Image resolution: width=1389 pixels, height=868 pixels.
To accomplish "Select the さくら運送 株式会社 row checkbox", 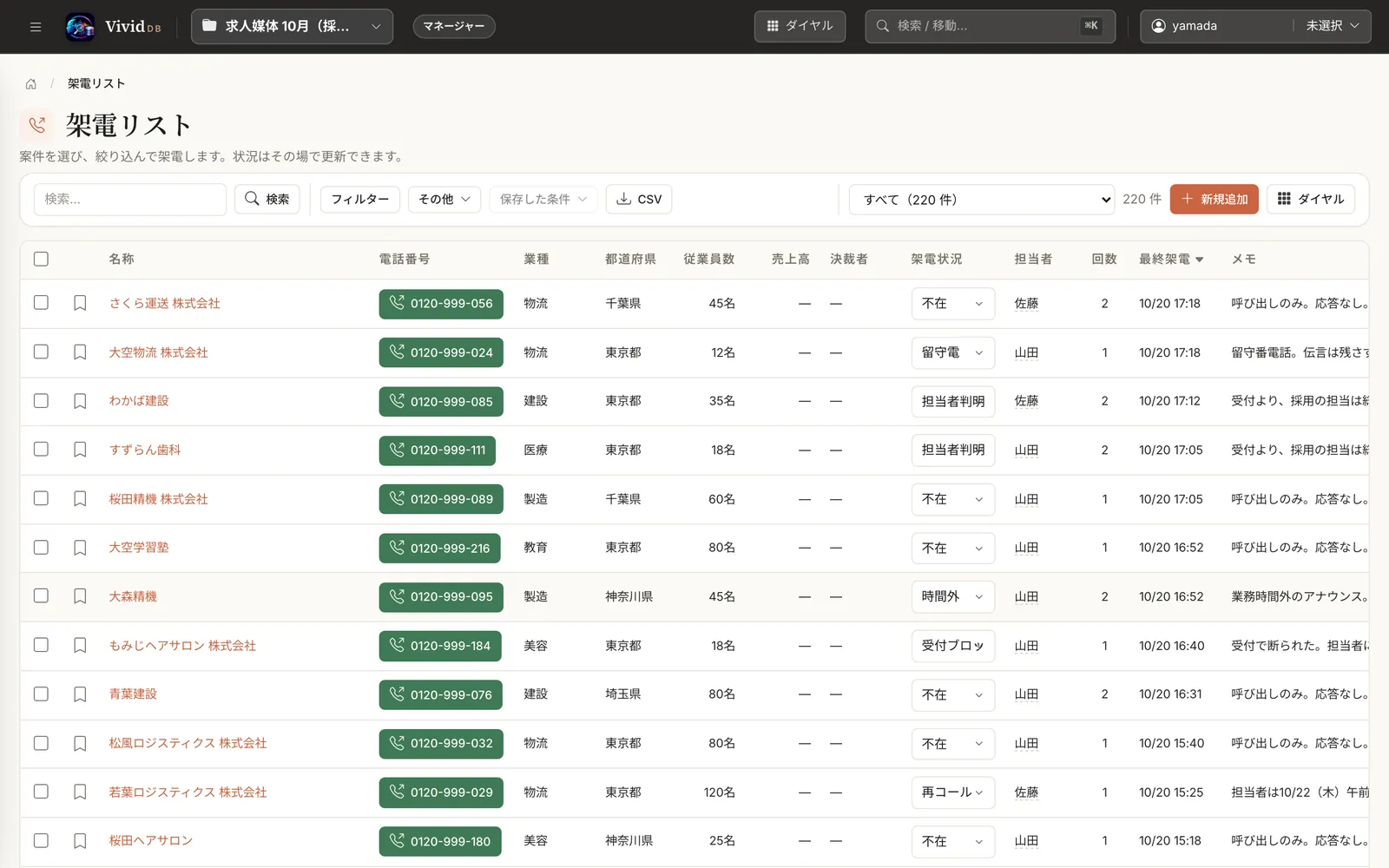I will point(41,302).
